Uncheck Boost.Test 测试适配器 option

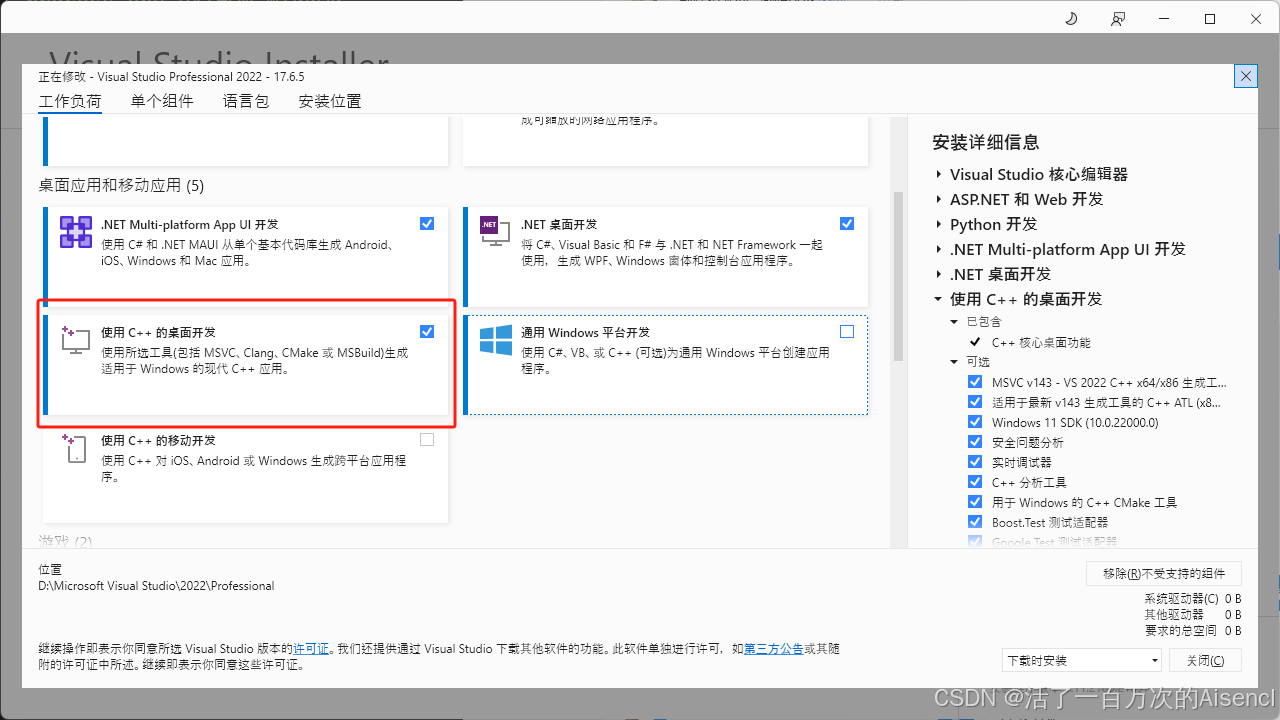pos(975,522)
